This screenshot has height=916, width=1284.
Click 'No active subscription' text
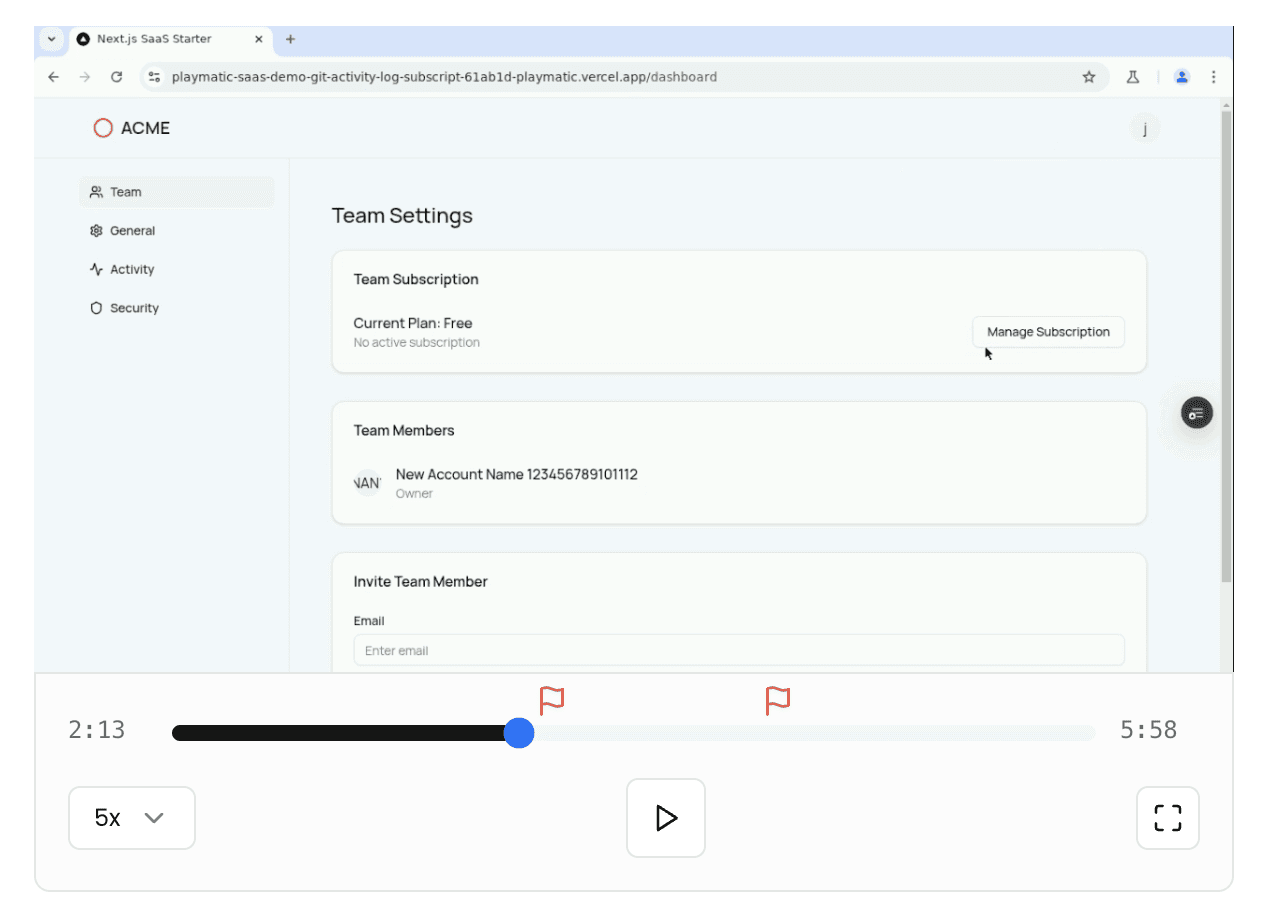click(x=417, y=343)
